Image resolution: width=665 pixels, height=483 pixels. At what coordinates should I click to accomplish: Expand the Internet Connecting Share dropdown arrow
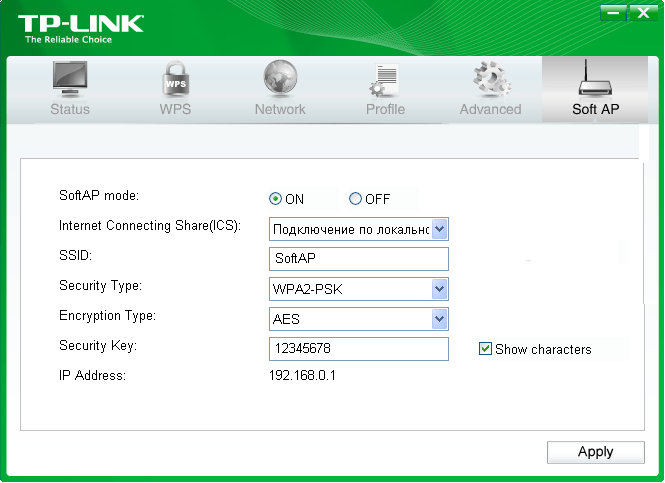[439, 229]
